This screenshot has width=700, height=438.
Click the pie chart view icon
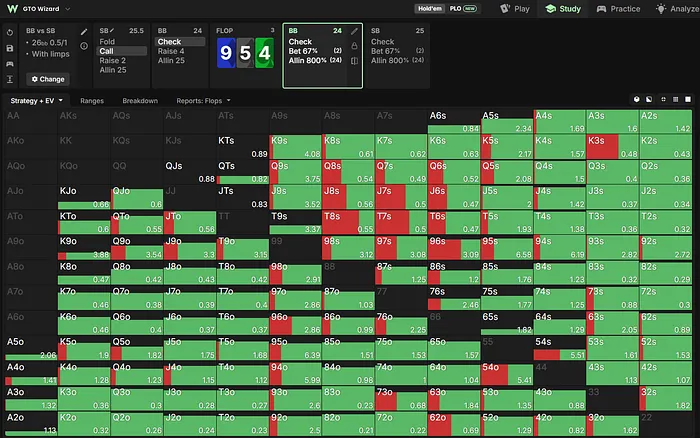(x=637, y=99)
